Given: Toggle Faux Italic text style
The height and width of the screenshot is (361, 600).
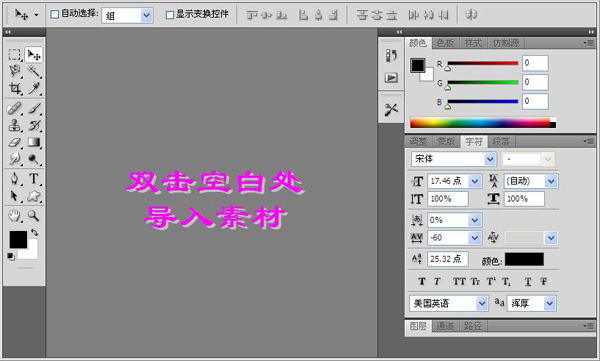Looking at the screenshot, I should [437, 282].
